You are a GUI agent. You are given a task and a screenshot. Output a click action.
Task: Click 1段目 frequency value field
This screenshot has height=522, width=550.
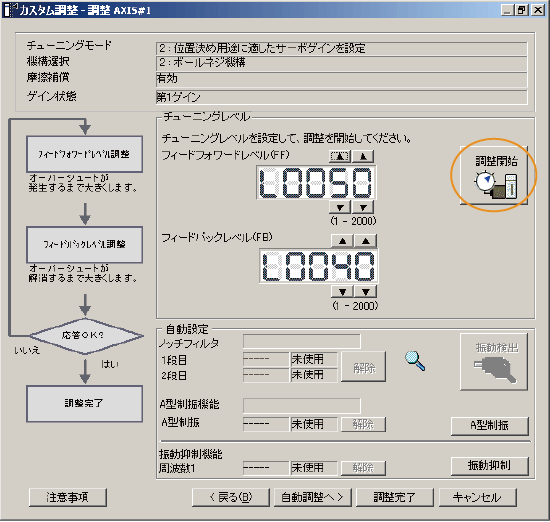(x=266, y=359)
